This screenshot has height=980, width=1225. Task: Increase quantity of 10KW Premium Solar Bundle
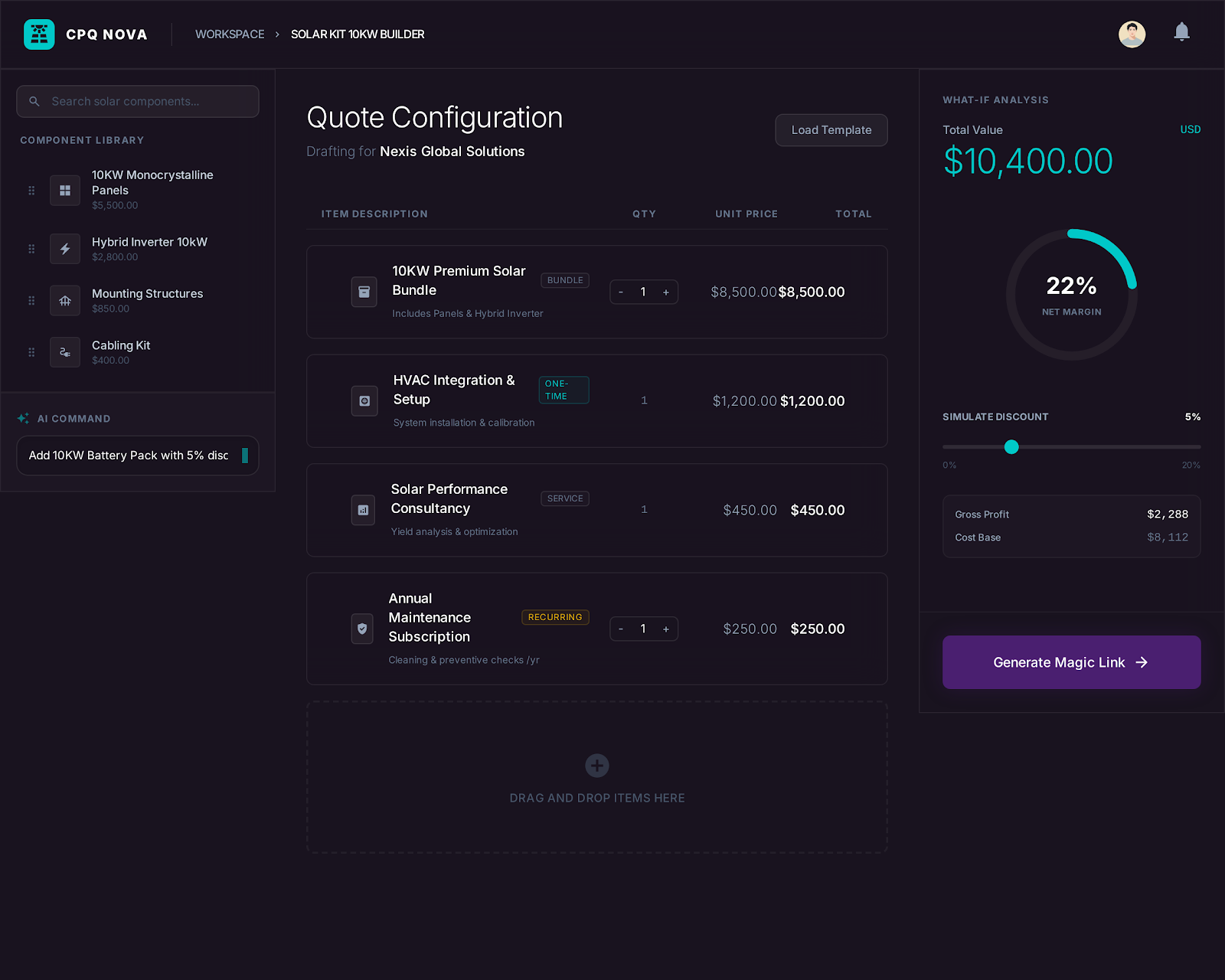pyautogui.click(x=666, y=292)
